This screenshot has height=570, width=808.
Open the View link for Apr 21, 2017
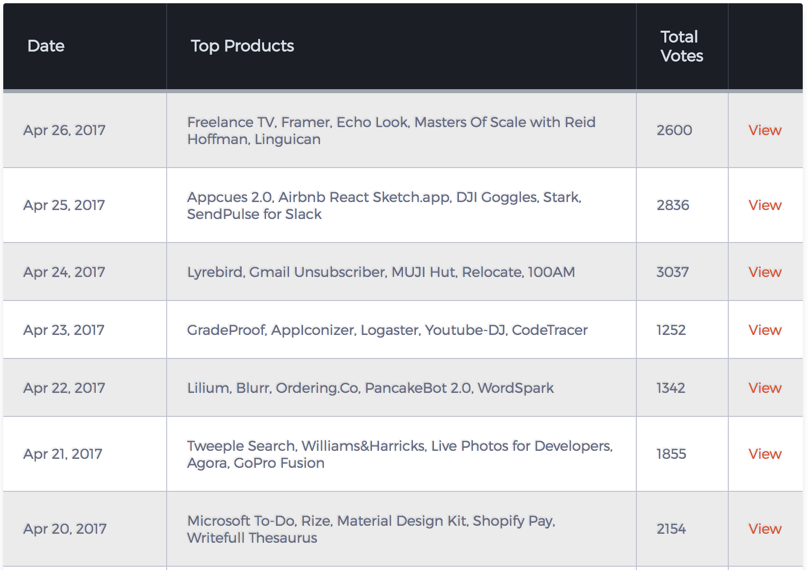click(765, 454)
